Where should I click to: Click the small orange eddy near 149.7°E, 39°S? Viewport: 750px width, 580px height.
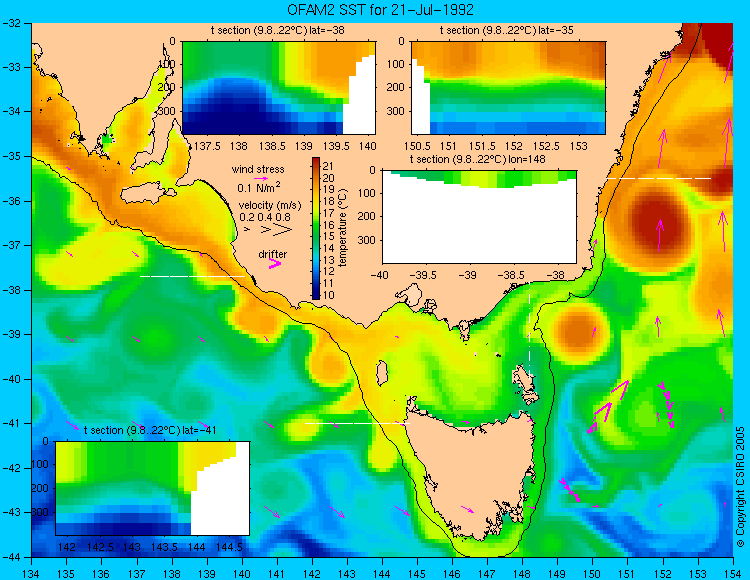pyautogui.click(x=579, y=331)
